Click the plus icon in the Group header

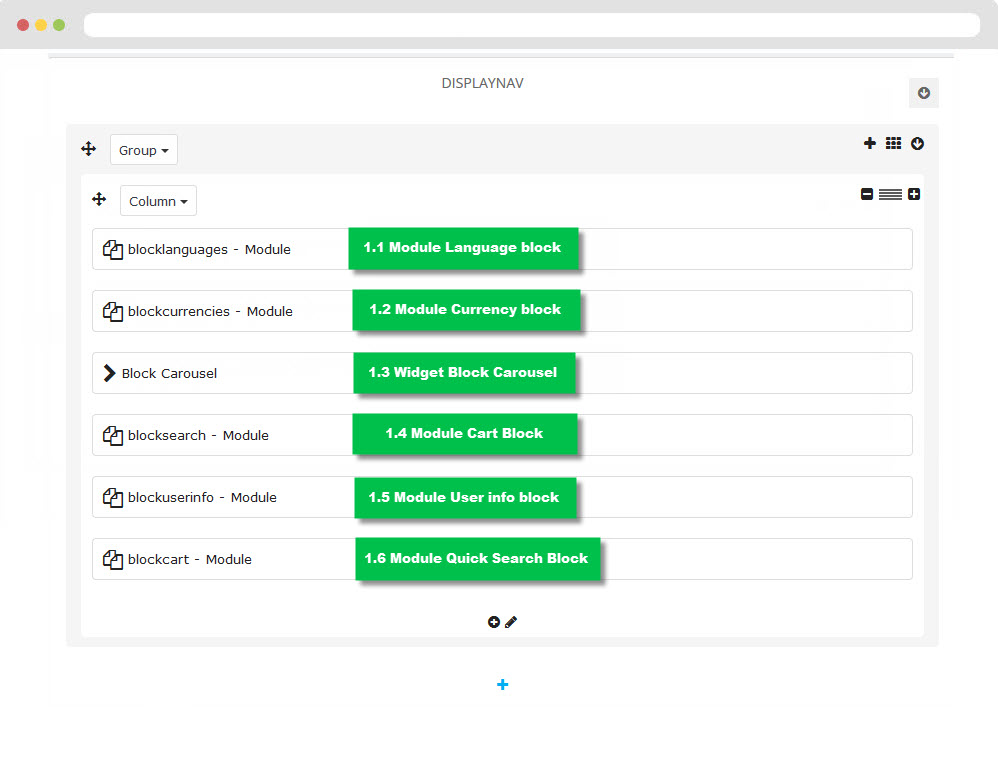pyautogui.click(x=869, y=143)
